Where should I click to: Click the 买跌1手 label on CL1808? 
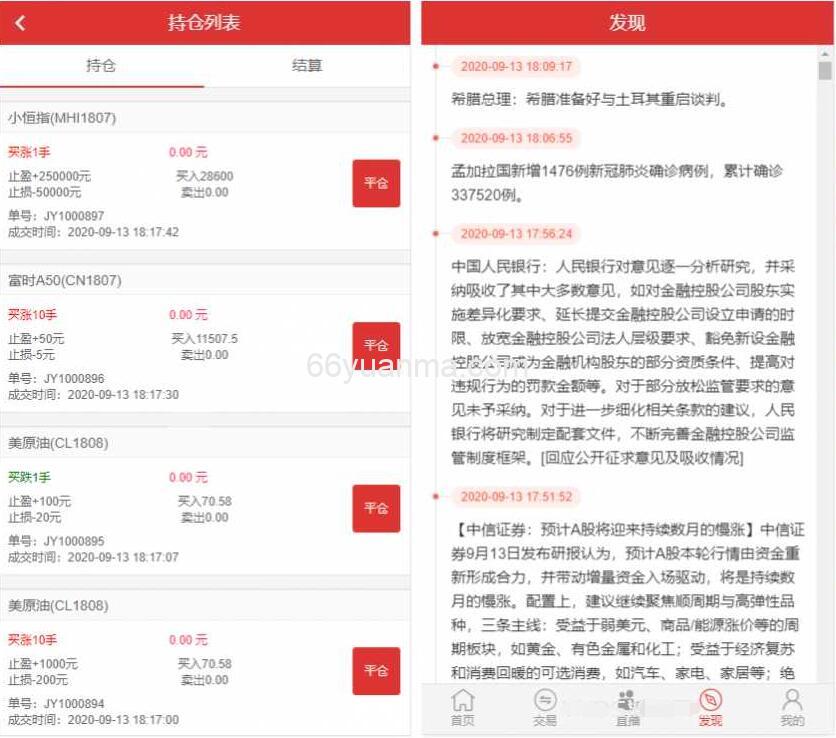click(x=30, y=477)
